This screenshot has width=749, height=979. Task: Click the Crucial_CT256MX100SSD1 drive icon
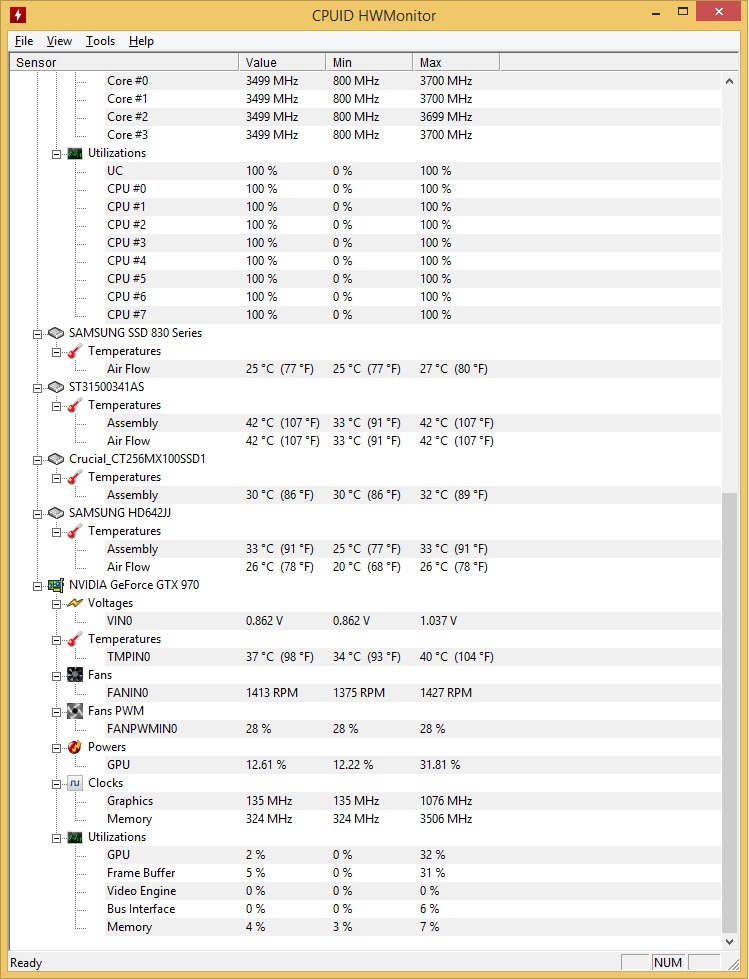pos(56,459)
